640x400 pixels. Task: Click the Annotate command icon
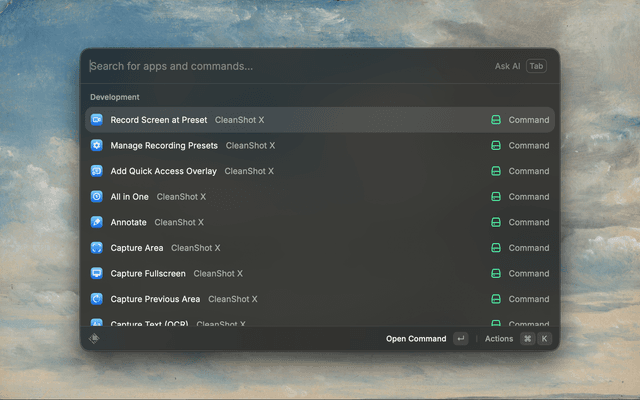[97, 222]
